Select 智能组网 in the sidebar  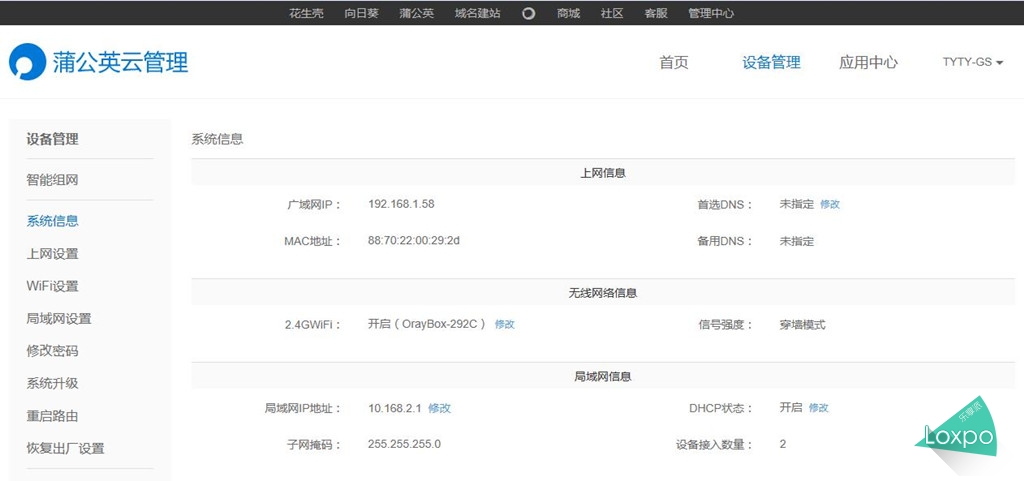pyautogui.click(x=52, y=180)
